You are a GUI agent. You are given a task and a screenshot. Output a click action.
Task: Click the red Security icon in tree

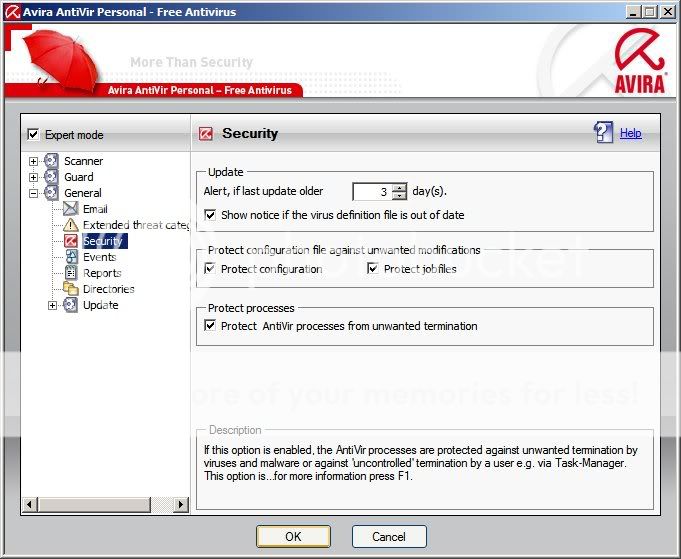point(70,241)
